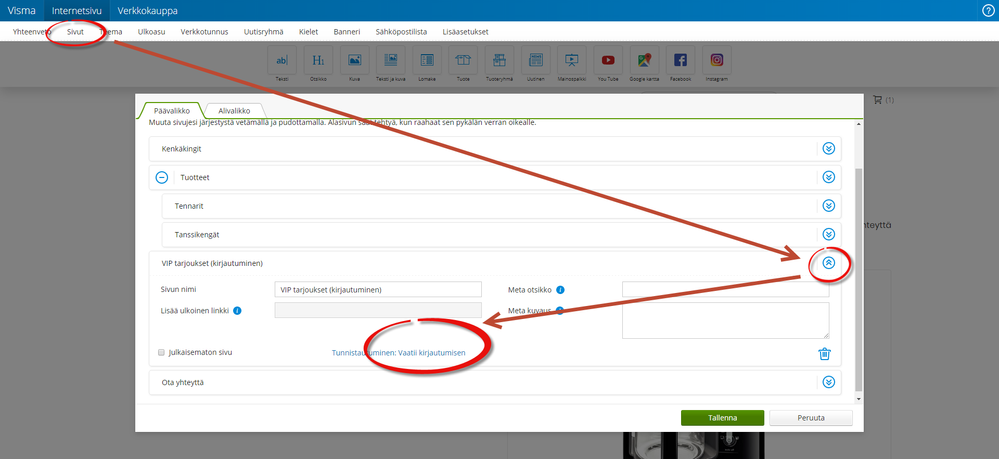Screen dimensions: 999x459
Task: Select the Uutinen news block icon
Action: [x=536, y=60]
